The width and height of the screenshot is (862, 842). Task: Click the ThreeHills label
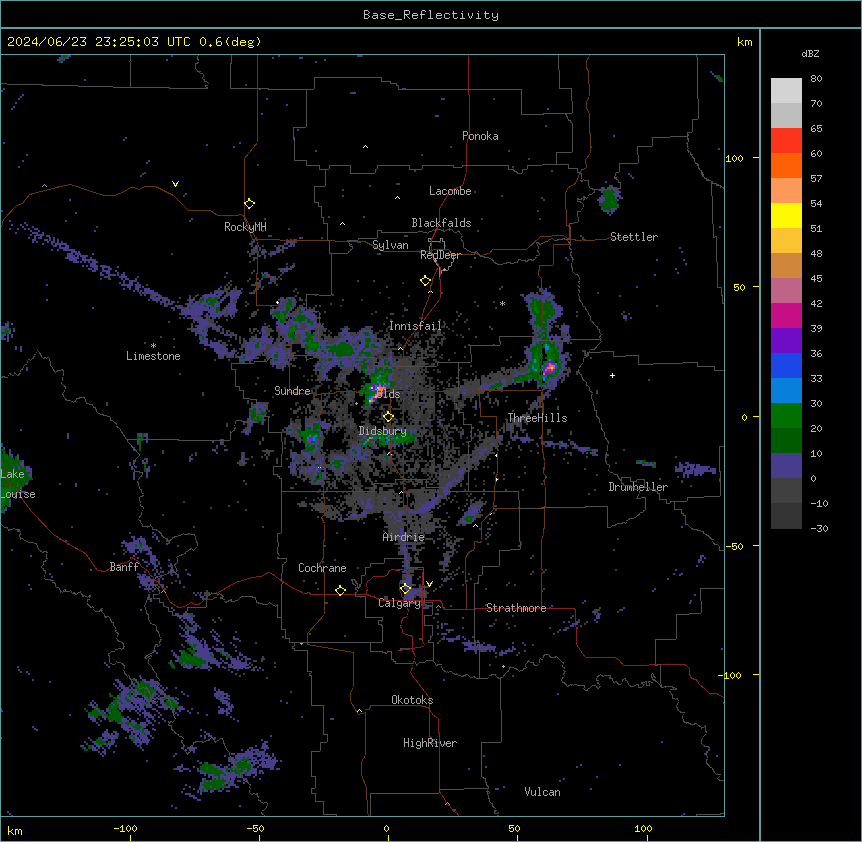pos(537,418)
